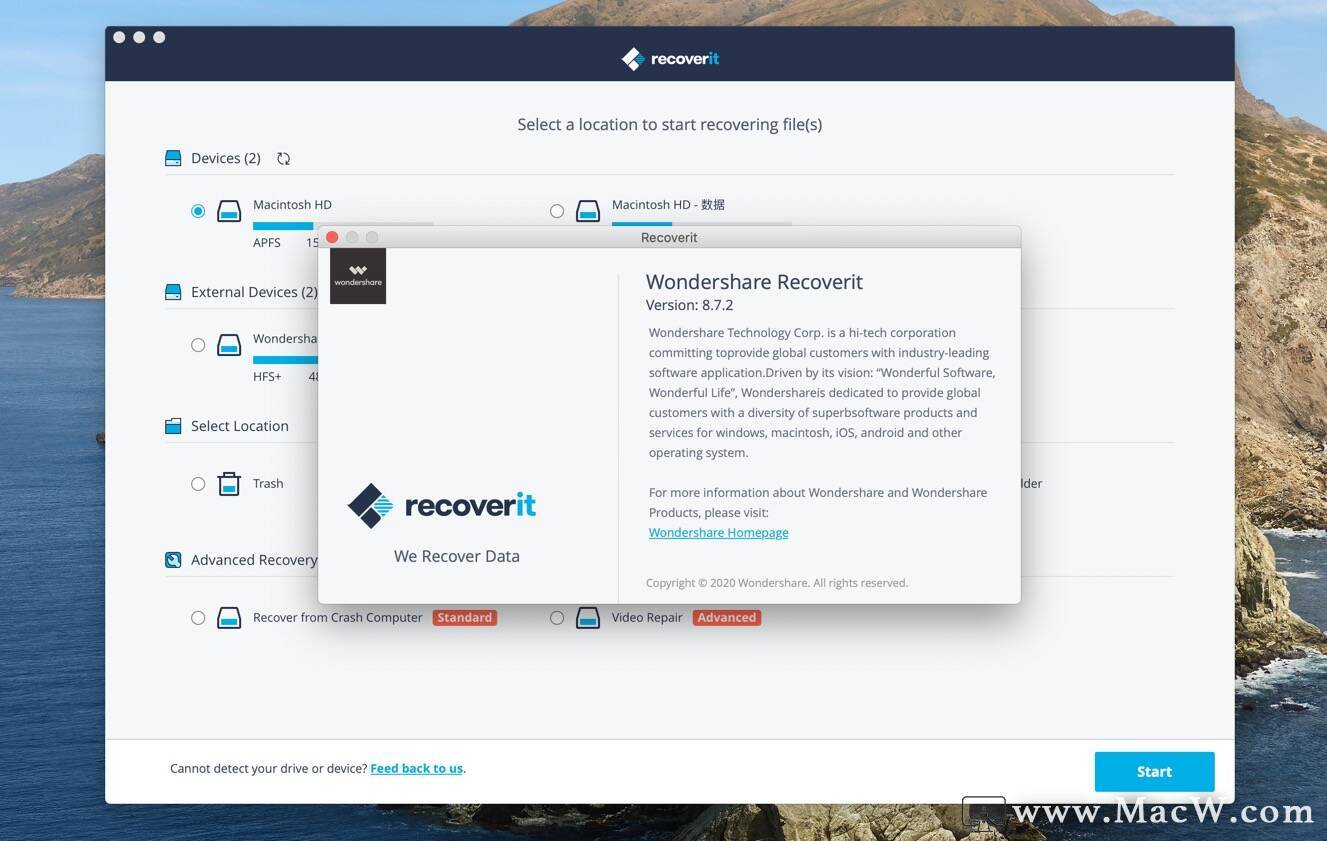Click the Video Repair label
Screen dimensions: 1327x841
[647, 618]
